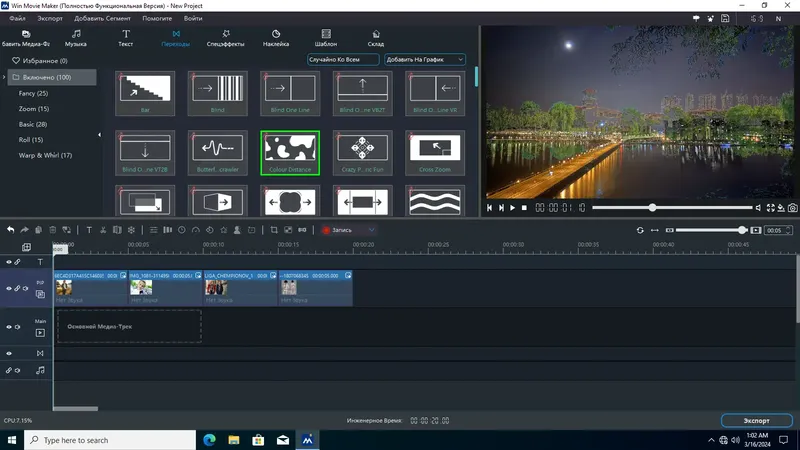Viewport: 800px width, 450px height.
Task: Open the Запись record dropdown arrow
Action: [x=372, y=230]
